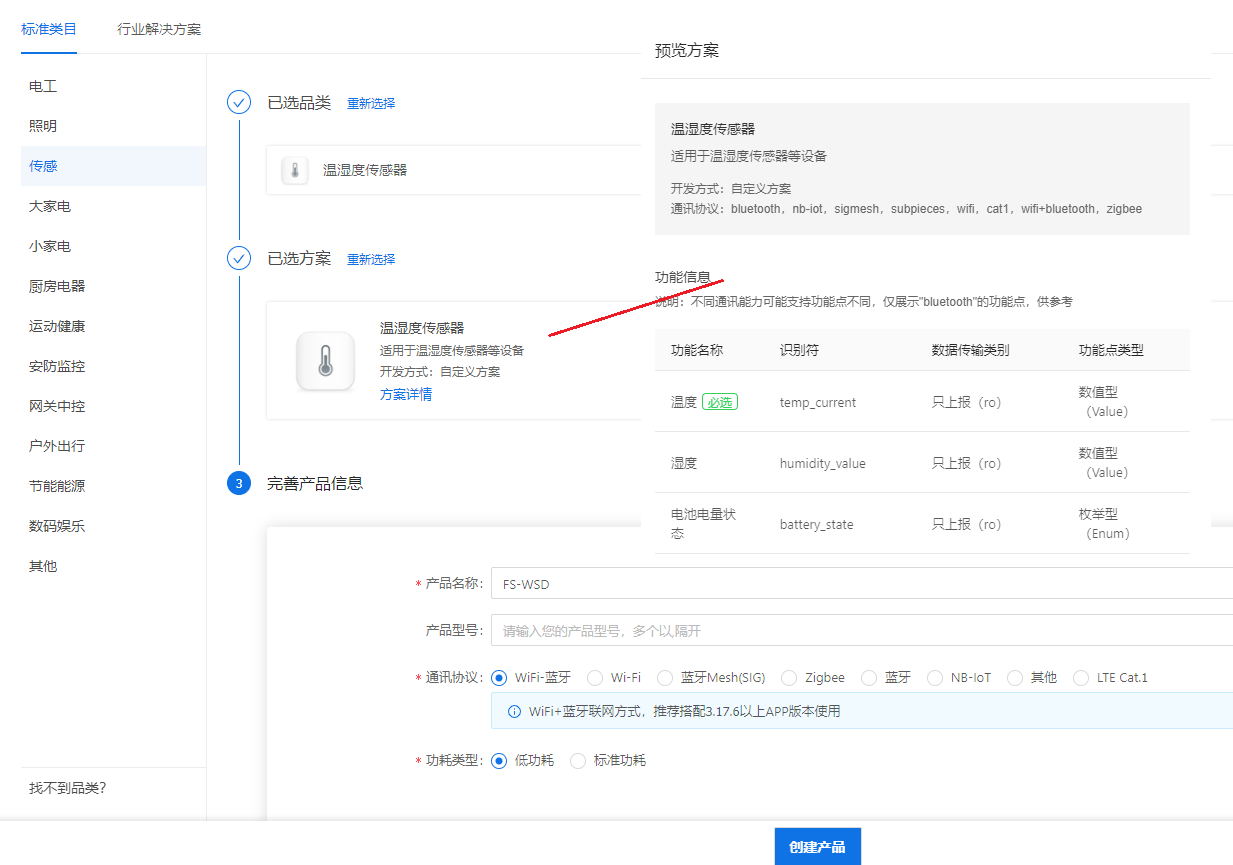Viewport: 1233px width, 865px height.
Task: Select the LTE Cat.1 protocol radio
Action: point(1081,678)
